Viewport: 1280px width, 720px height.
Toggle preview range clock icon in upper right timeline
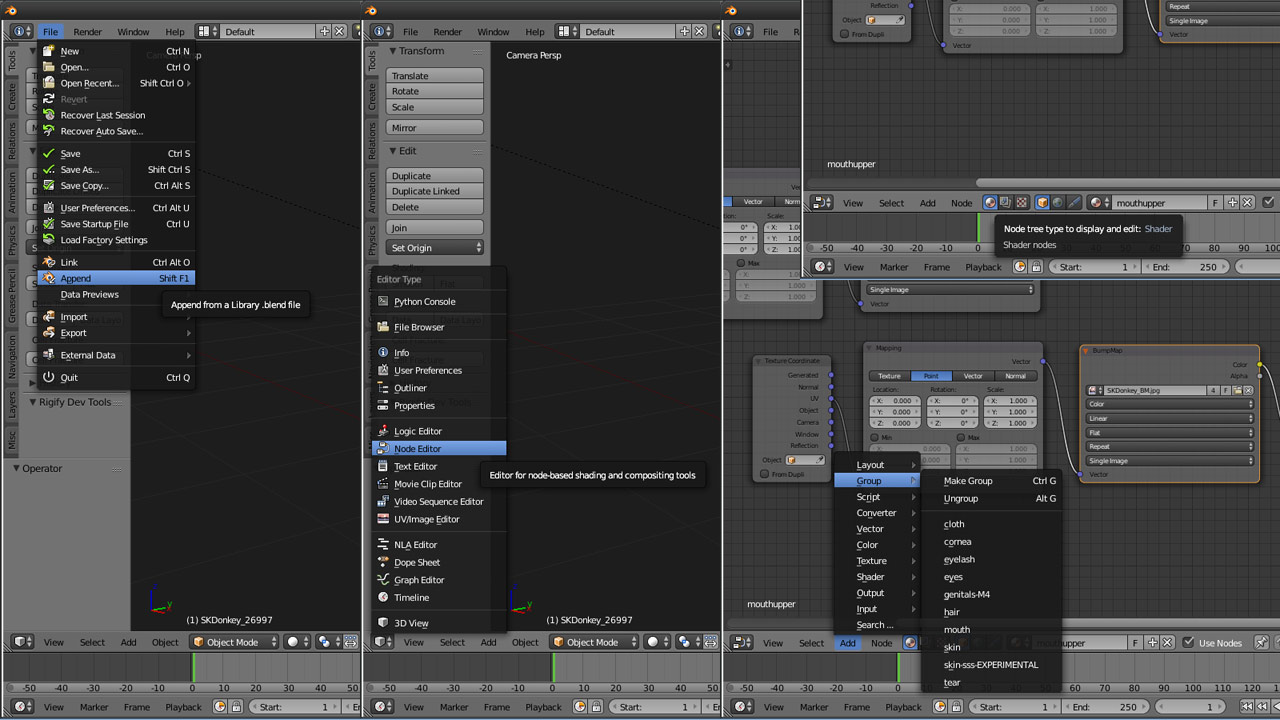[1020, 267]
